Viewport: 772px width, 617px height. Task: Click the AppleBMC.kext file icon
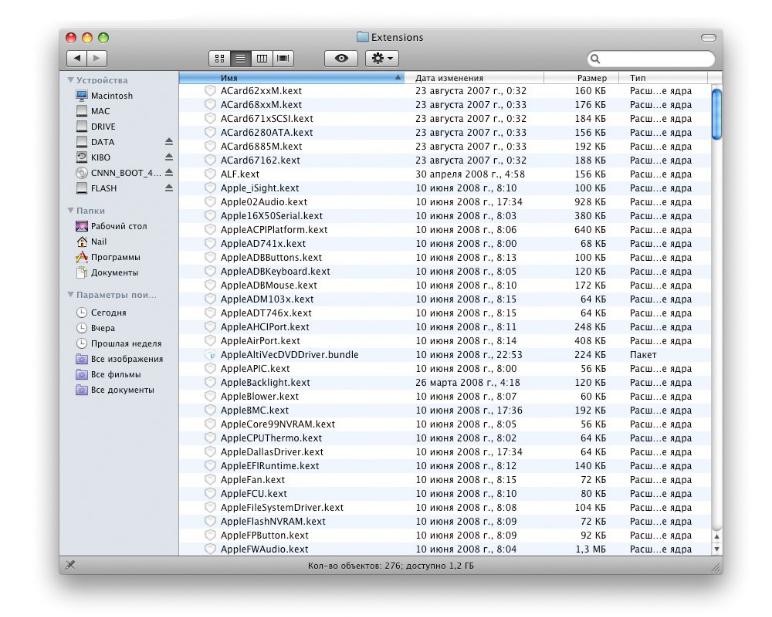click(210, 410)
